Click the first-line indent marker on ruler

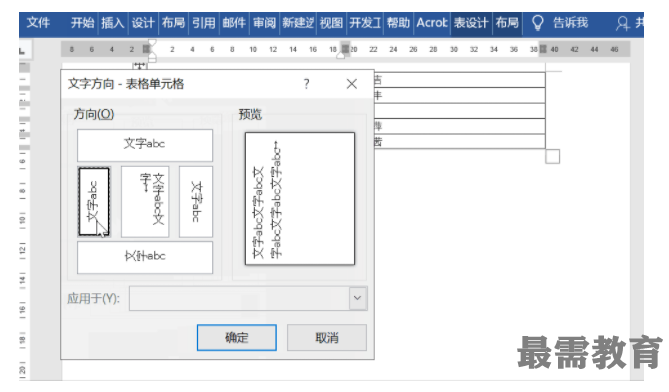(x=152, y=42)
